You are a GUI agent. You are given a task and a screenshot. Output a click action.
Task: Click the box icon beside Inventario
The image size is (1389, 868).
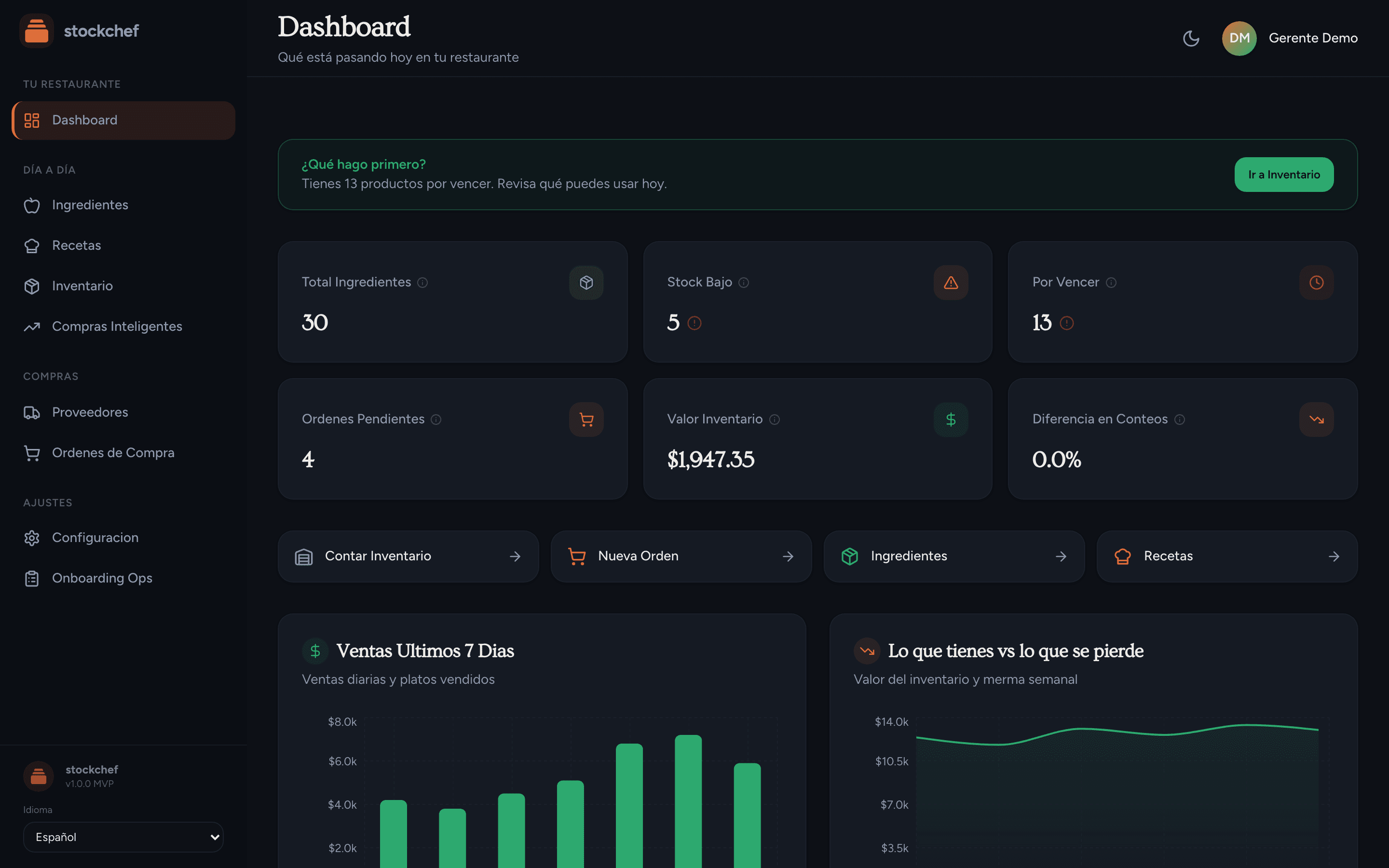pos(31,286)
